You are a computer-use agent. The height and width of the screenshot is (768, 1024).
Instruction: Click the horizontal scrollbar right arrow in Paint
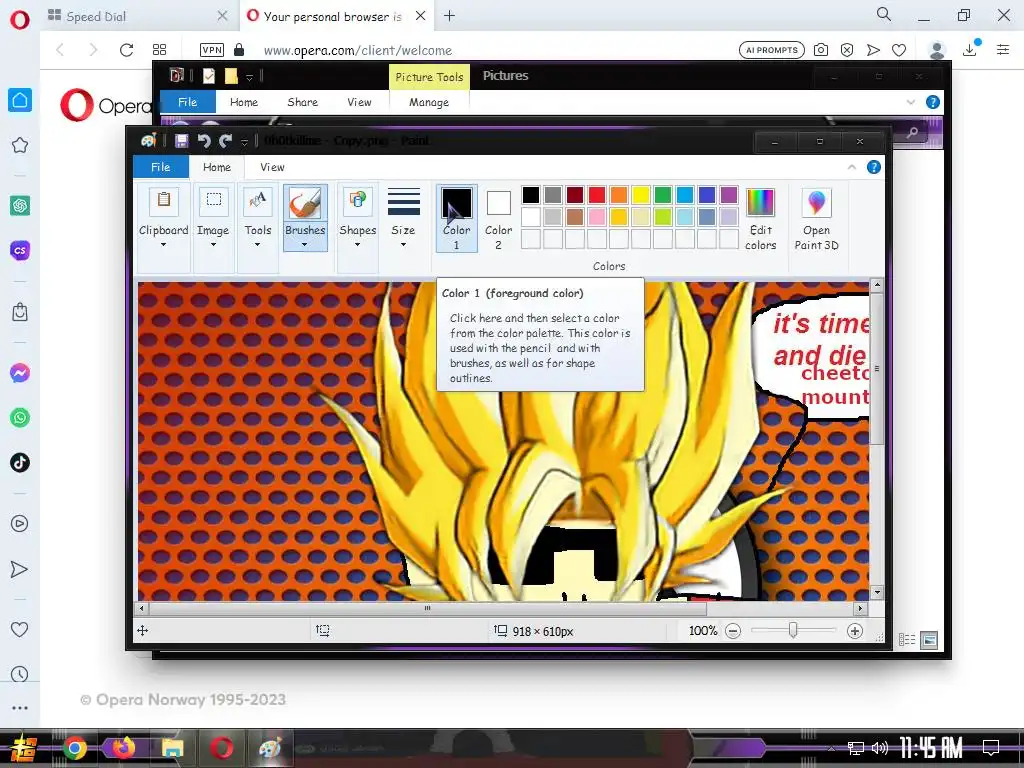coord(860,608)
